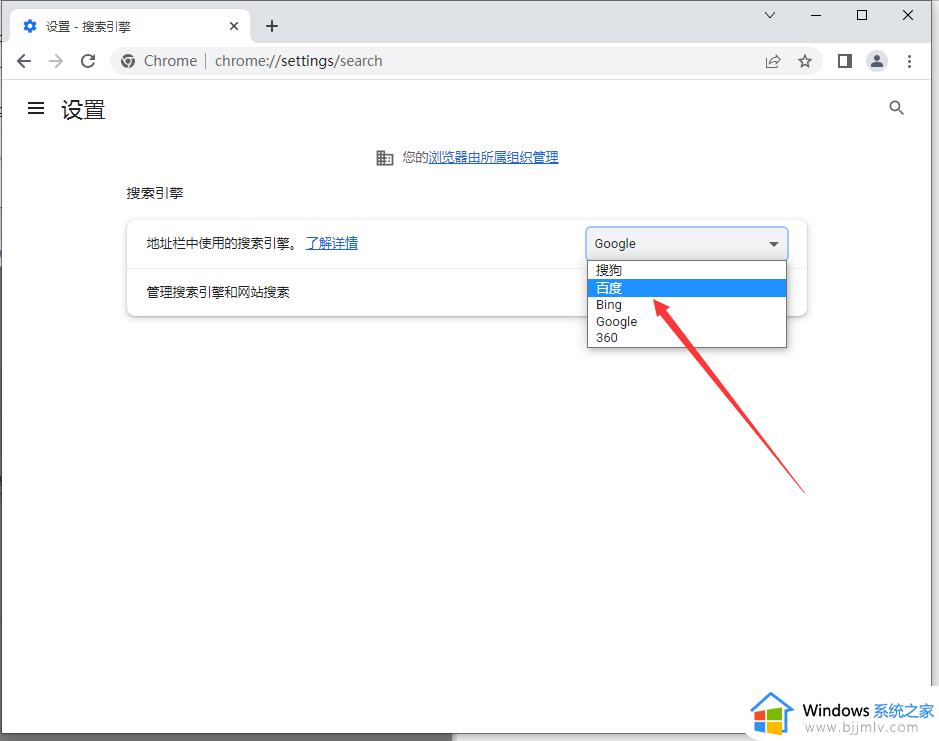Image resolution: width=939 pixels, height=741 pixels.
Task: Open the side panel icon
Action: tap(844, 61)
